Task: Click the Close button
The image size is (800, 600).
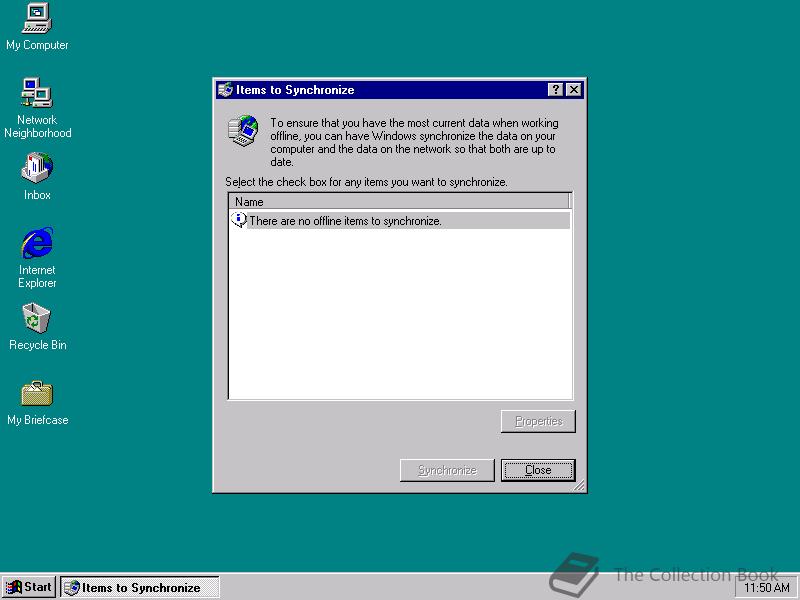Action: [x=538, y=470]
